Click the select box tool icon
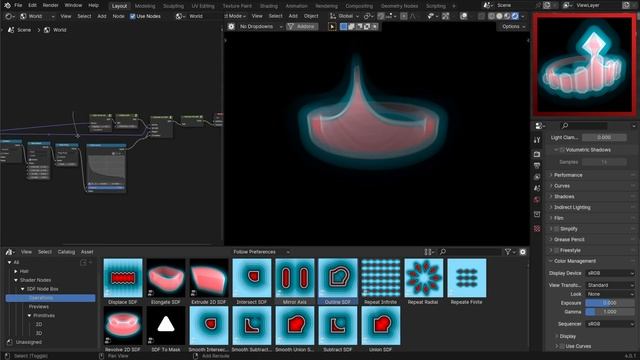The height and width of the screenshot is (360, 640). coord(332,27)
